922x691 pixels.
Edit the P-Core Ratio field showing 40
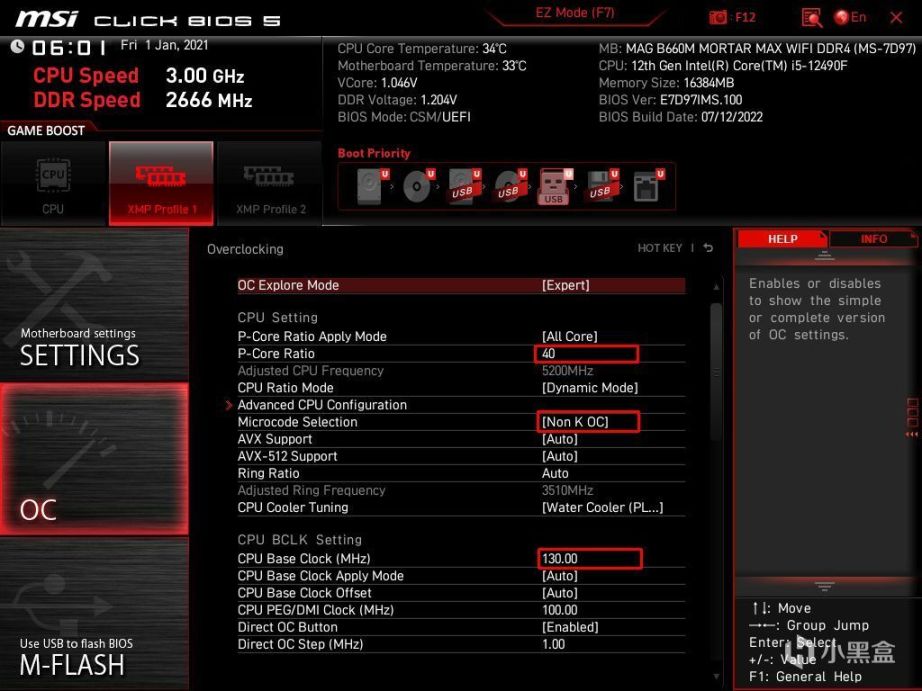(x=586, y=353)
